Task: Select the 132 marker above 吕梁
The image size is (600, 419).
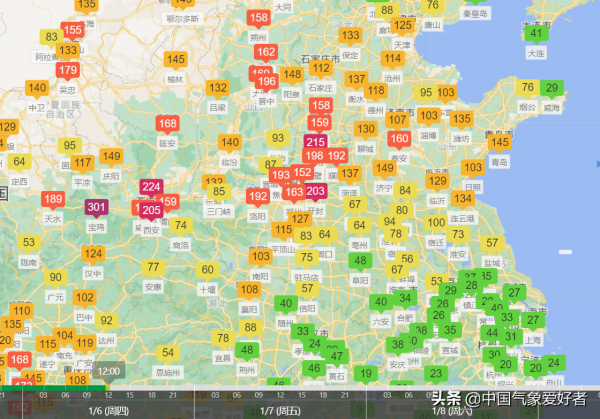Action: pyautogui.click(x=218, y=88)
